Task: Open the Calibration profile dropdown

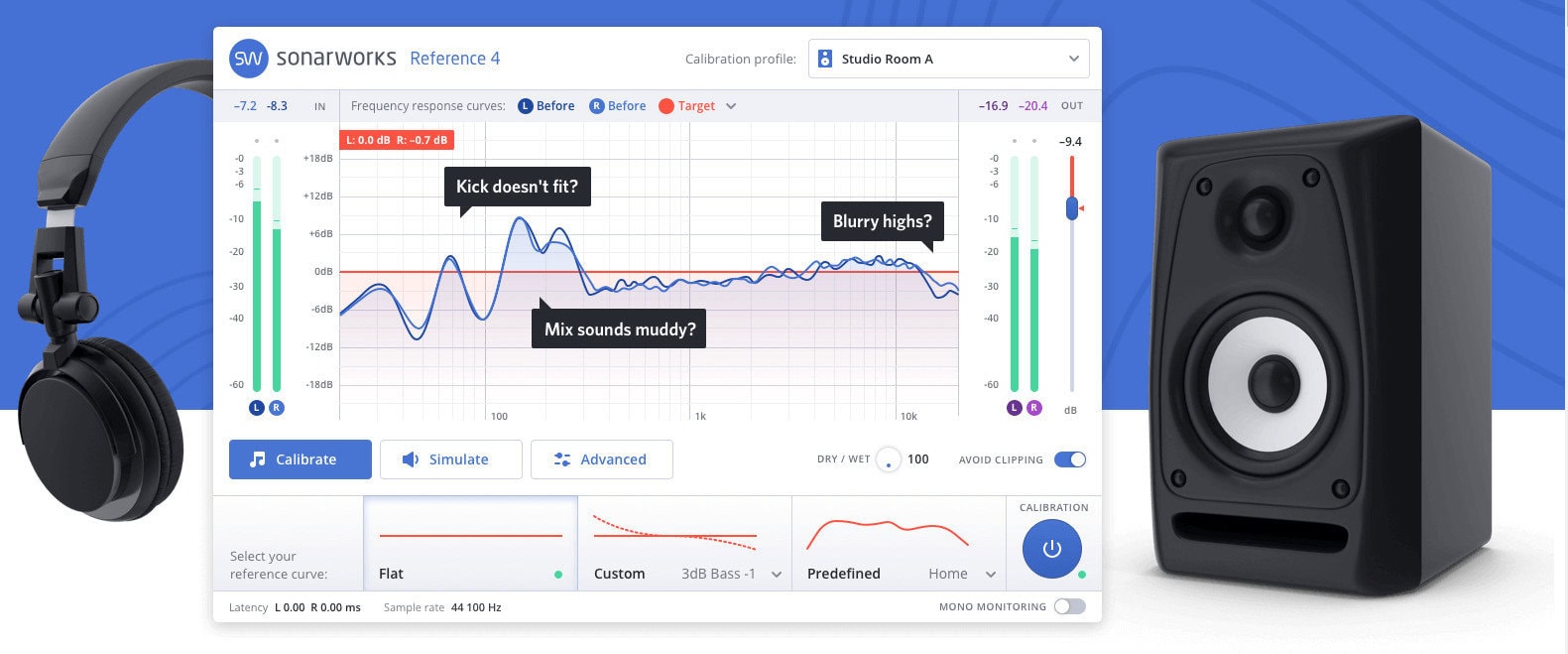Action: pos(949,59)
